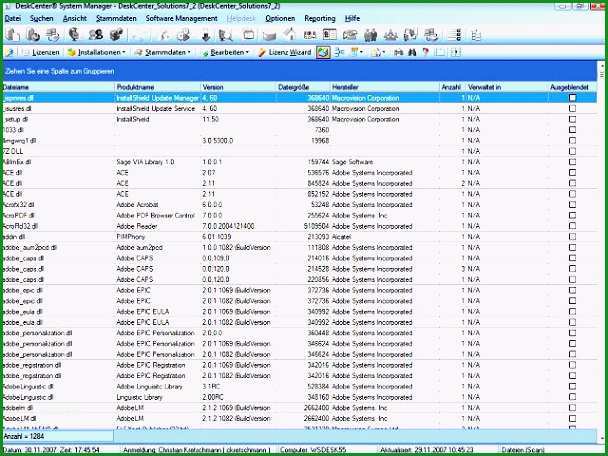The width and height of the screenshot is (608, 456).
Task: Open the Datei menu
Action: coord(13,18)
